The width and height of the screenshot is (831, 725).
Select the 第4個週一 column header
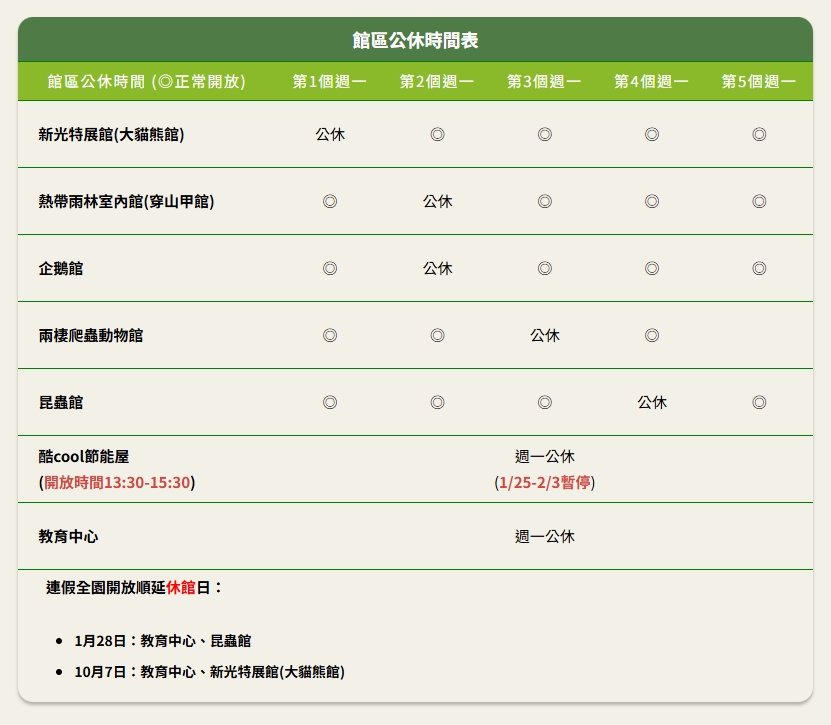click(x=651, y=82)
